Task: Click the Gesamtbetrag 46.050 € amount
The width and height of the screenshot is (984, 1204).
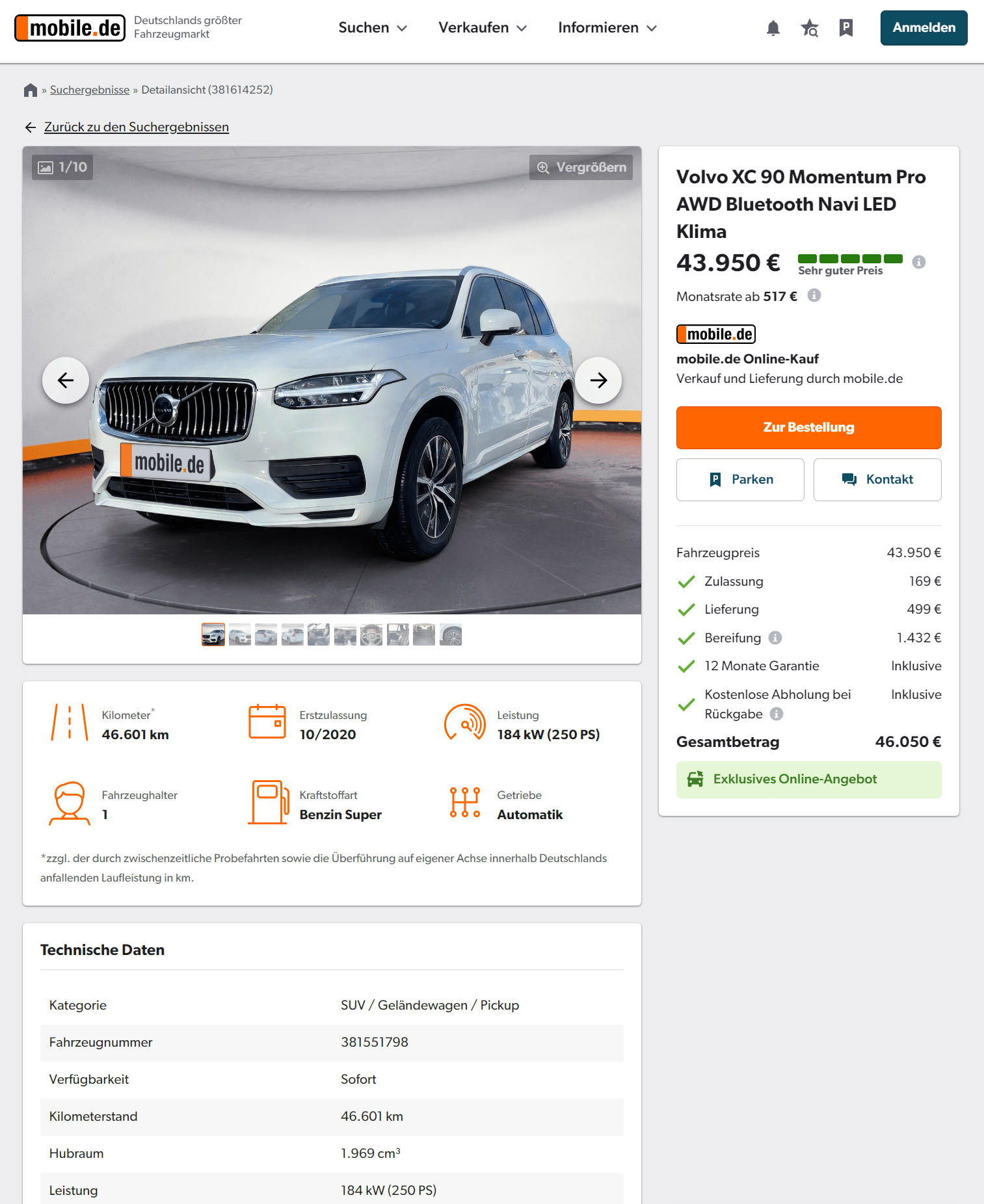Action: point(908,742)
